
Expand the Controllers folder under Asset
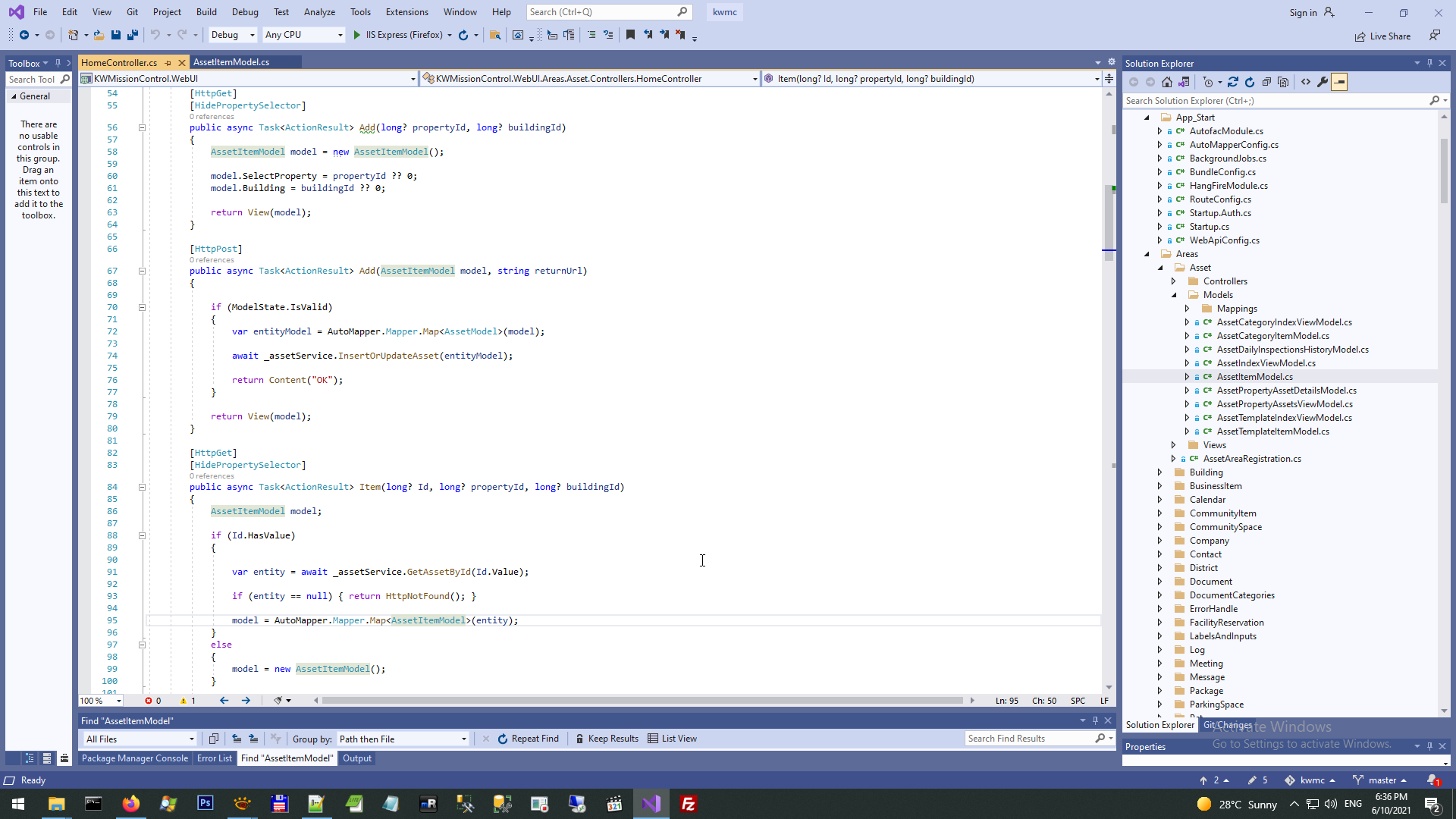[1174, 281]
